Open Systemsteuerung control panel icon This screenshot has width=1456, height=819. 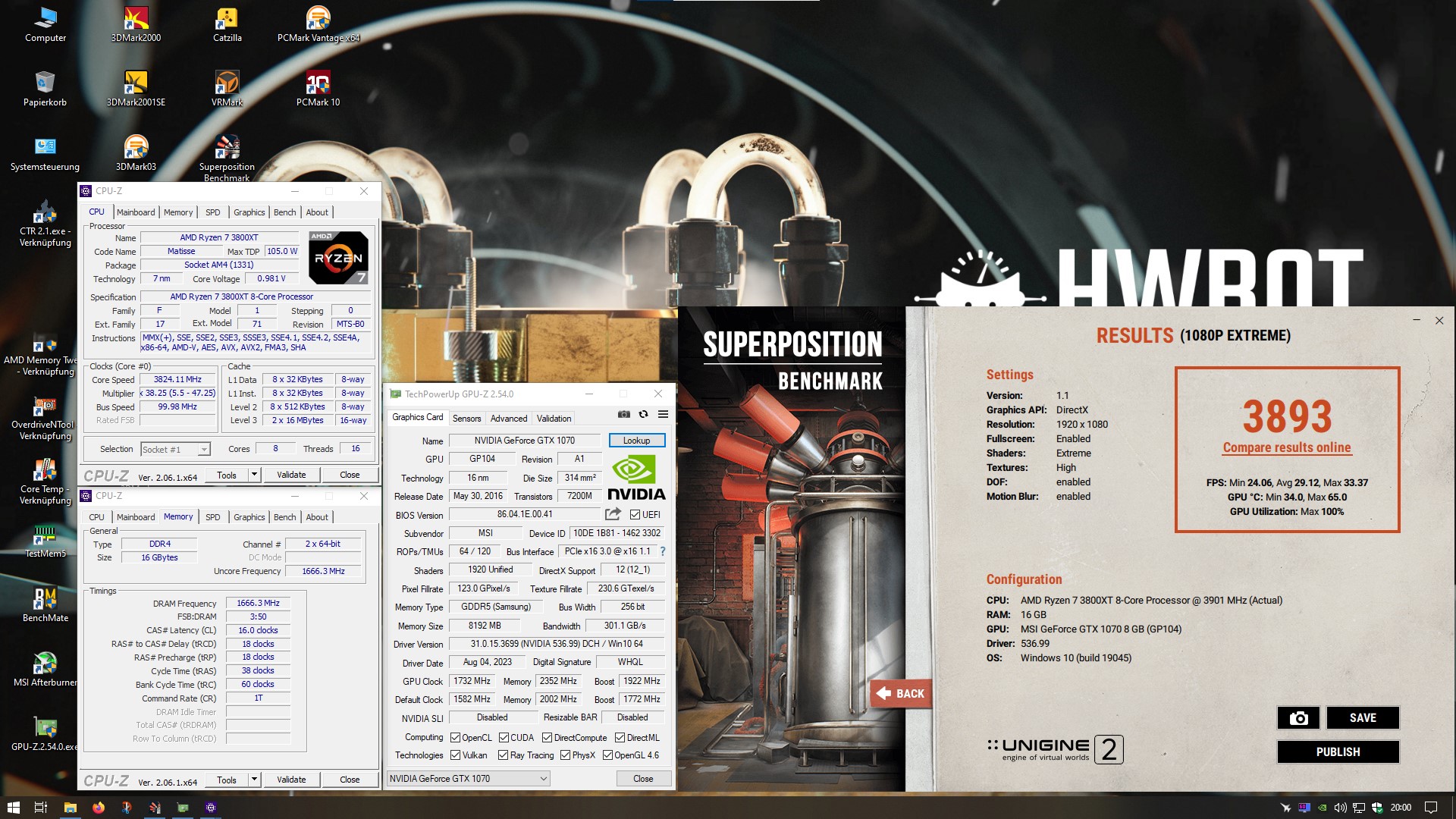tap(45, 152)
